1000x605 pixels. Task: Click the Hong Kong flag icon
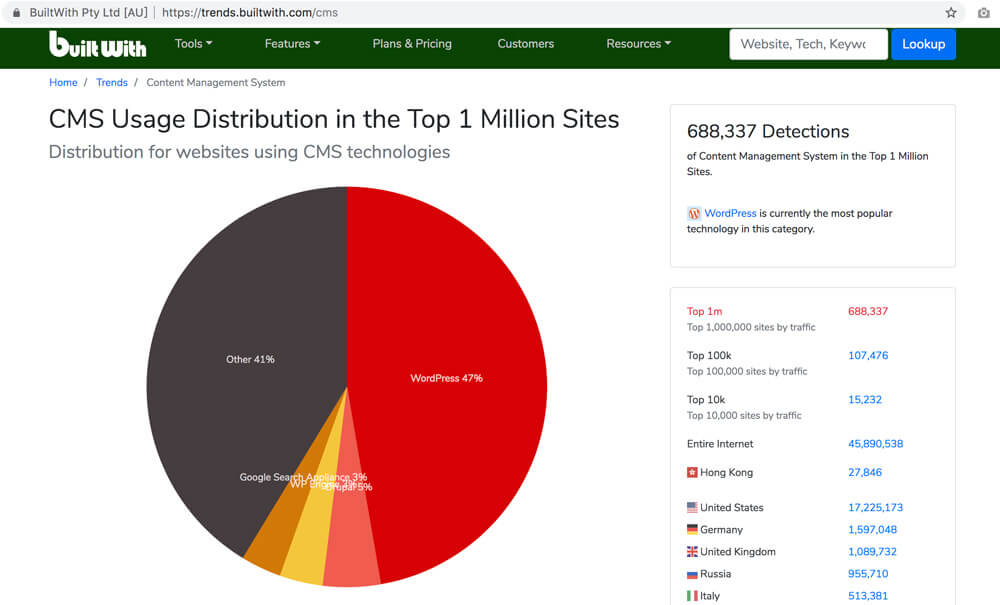[692, 472]
